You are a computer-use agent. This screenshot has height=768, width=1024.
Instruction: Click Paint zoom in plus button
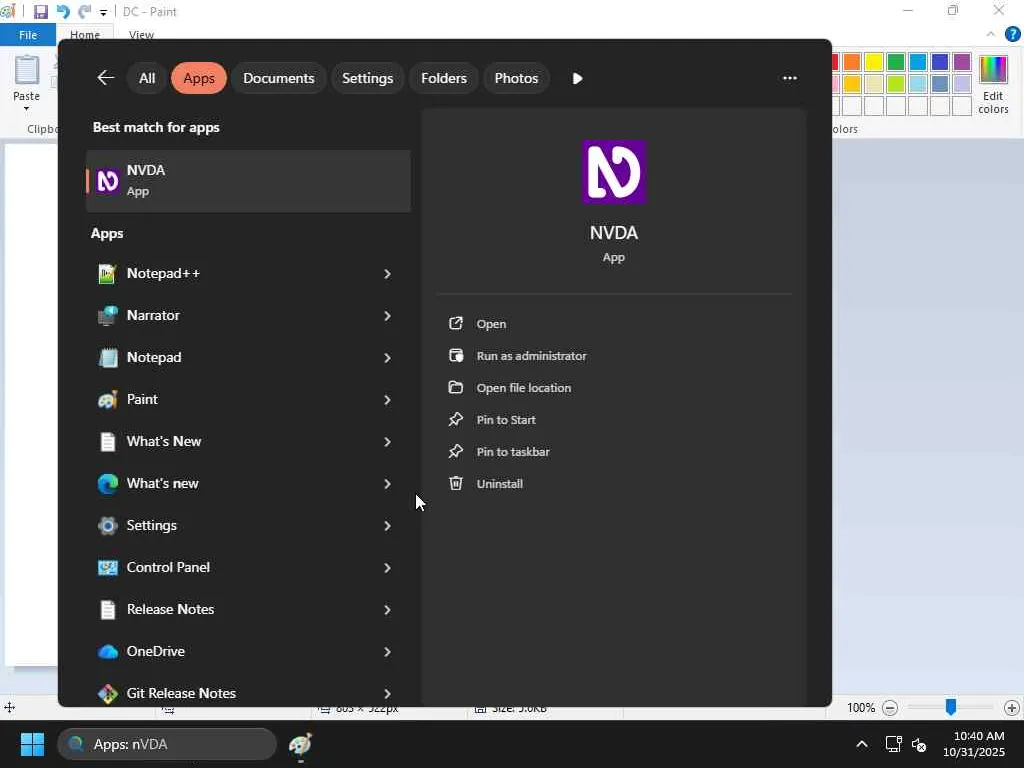[x=1012, y=708]
